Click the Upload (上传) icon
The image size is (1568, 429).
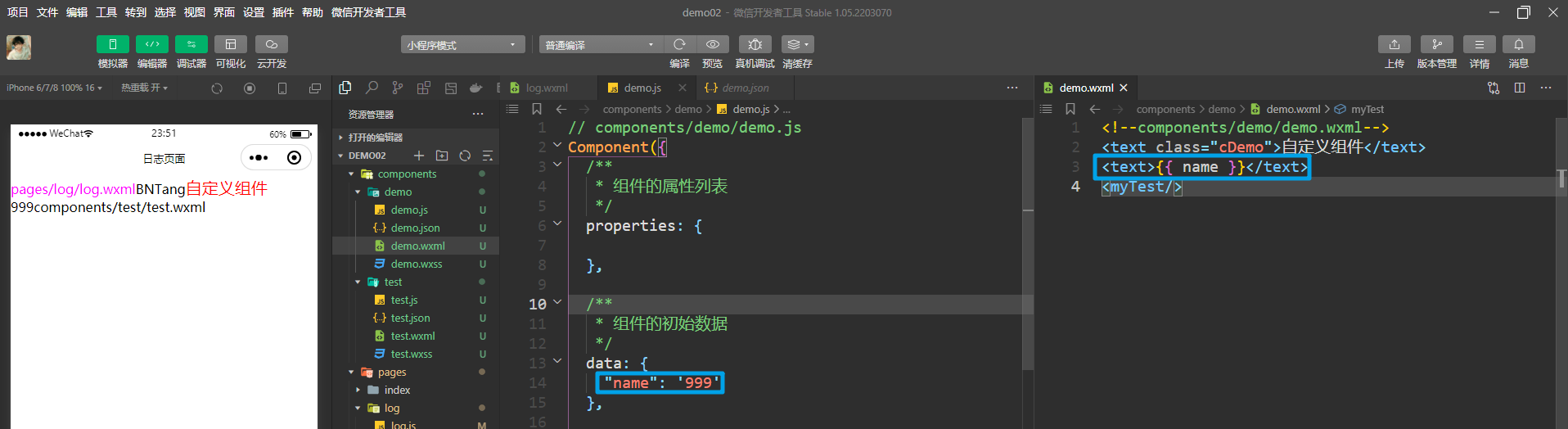(1395, 44)
